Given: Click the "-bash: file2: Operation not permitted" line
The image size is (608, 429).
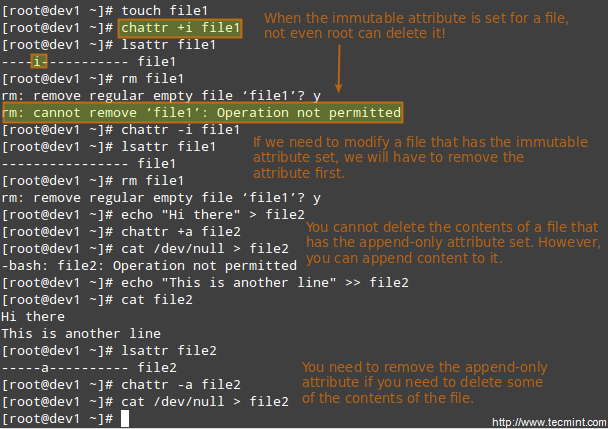Looking at the screenshot, I should coord(149,266).
